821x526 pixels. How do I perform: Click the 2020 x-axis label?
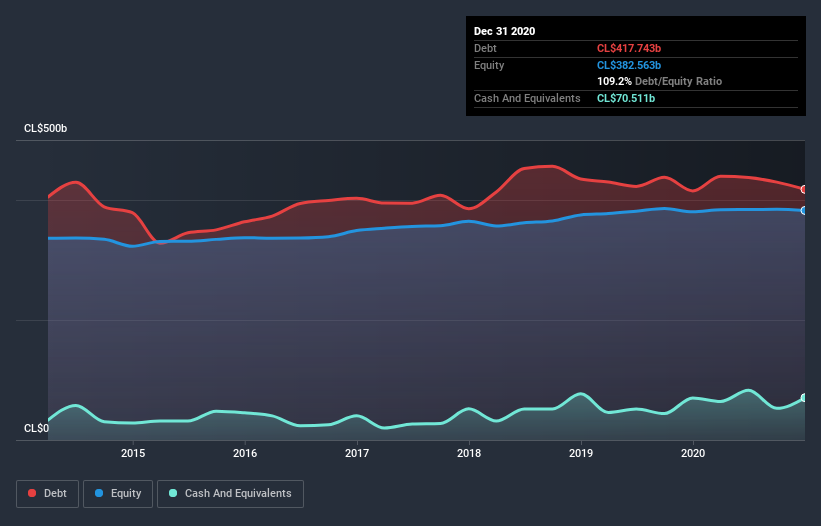(693, 453)
